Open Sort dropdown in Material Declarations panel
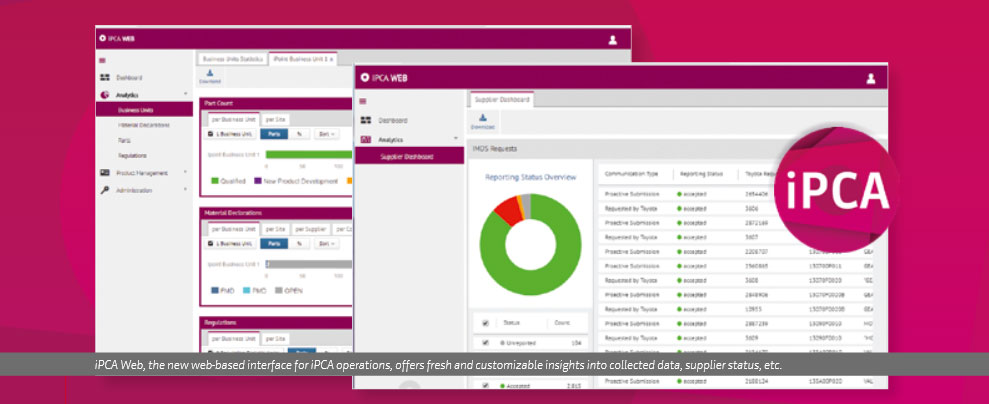The image size is (989, 404). (x=326, y=244)
